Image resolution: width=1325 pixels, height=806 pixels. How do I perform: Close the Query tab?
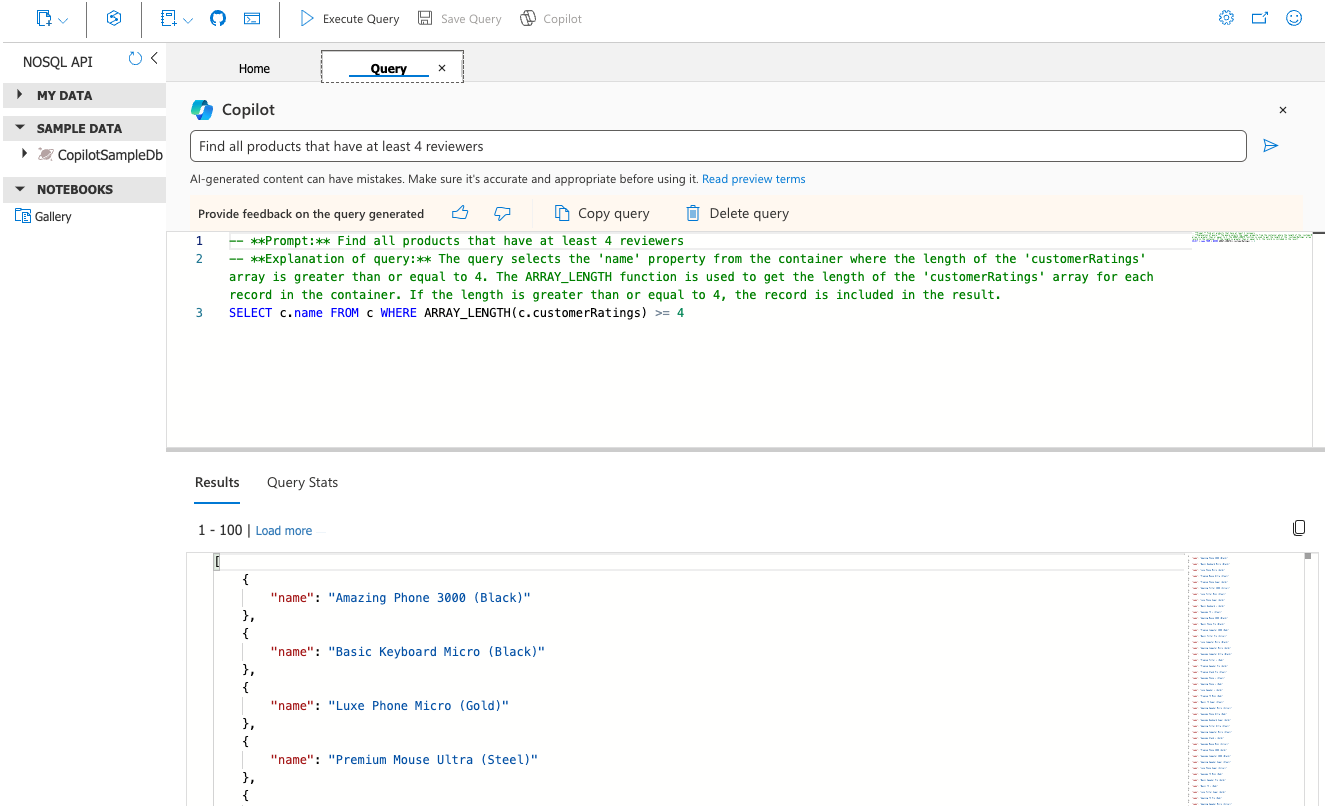coord(442,68)
